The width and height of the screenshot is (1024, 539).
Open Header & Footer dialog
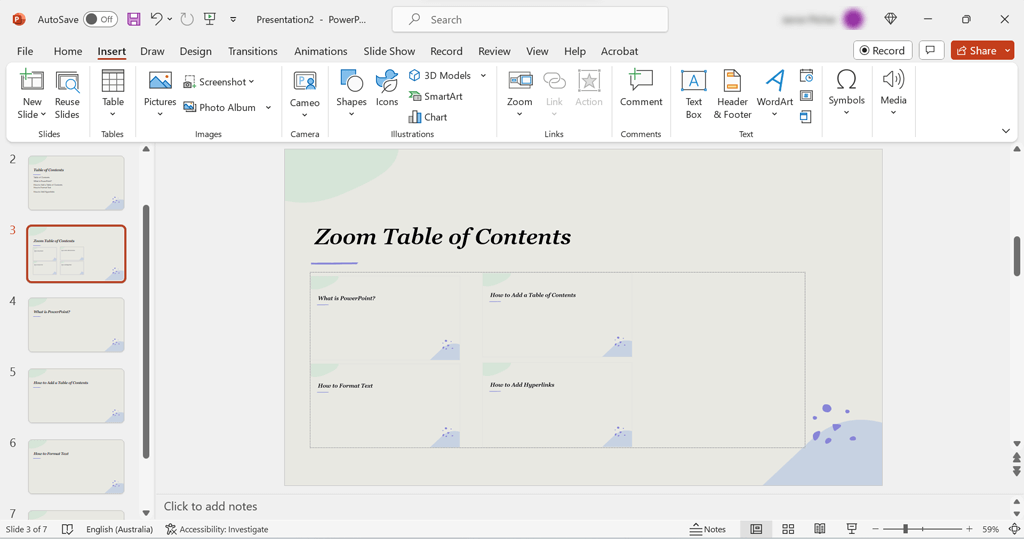pyautogui.click(x=732, y=94)
